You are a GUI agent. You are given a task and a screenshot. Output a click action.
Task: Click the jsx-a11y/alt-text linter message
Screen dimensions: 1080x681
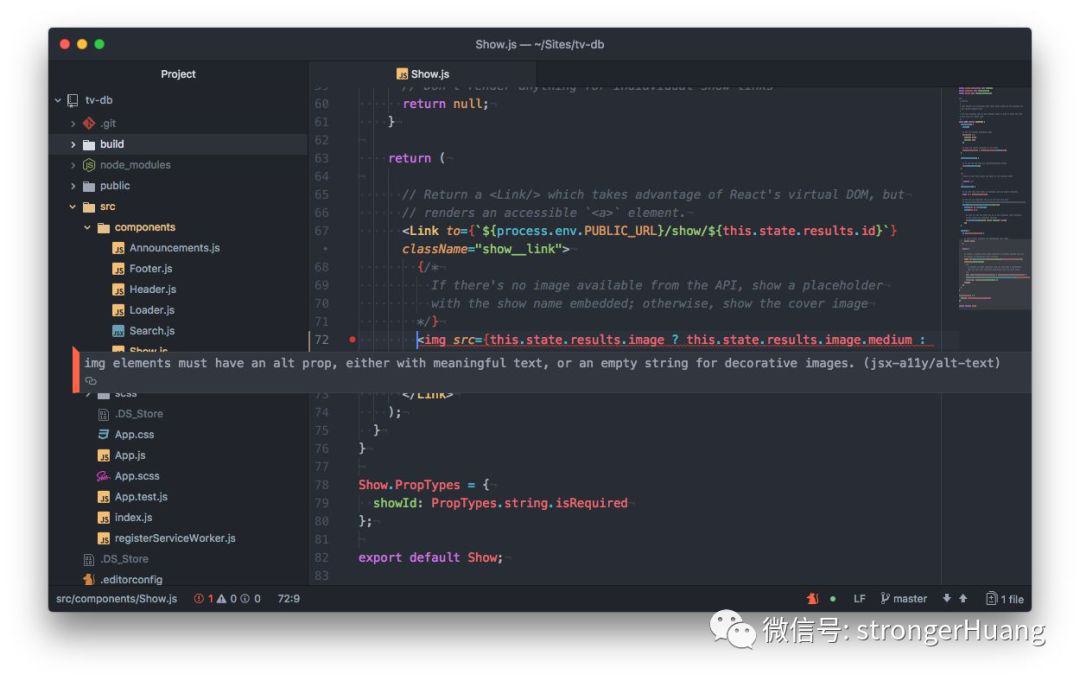(542, 363)
